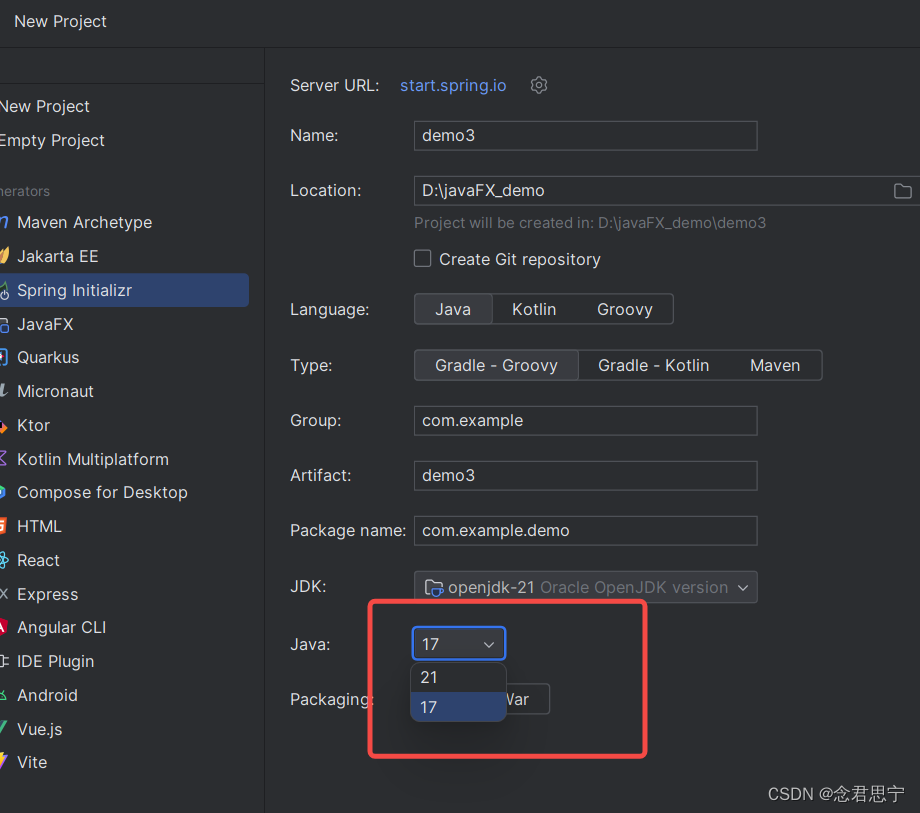Image resolution: width=920 pixels, height=813 pixels.
Task: Choose Java 21 from dropdown list
Action: (x=458, y=678)
